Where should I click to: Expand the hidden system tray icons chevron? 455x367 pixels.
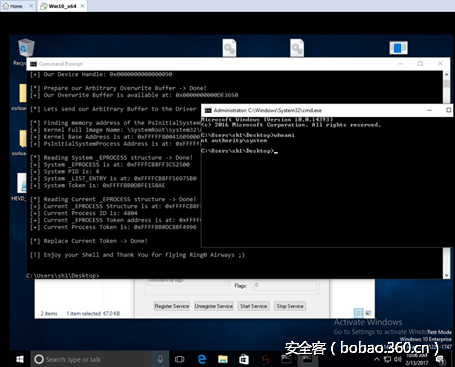click(377, 359)
